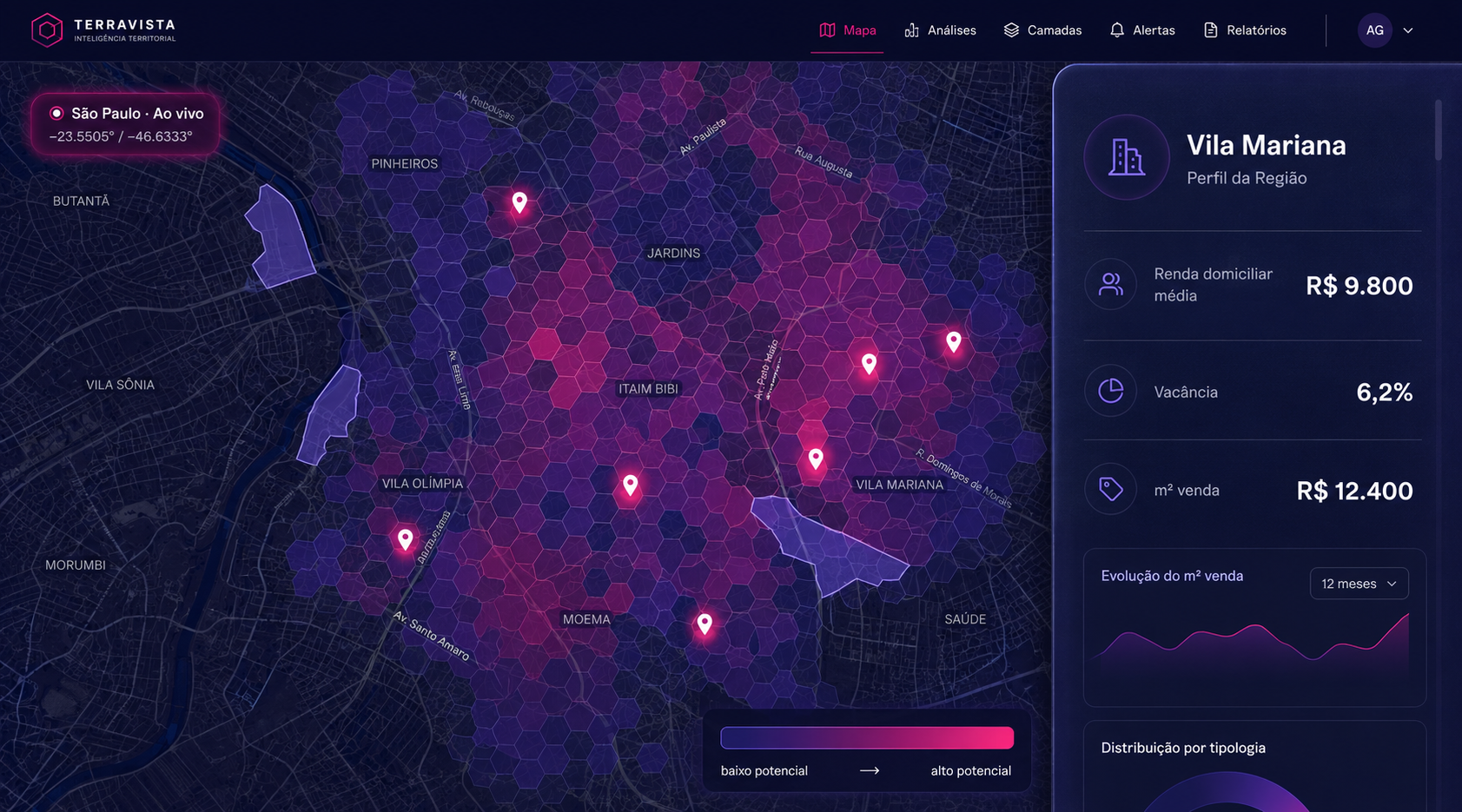1462x812 pixels.
Task: Click the Vila Olímpia map label
Action: (422, 484)
